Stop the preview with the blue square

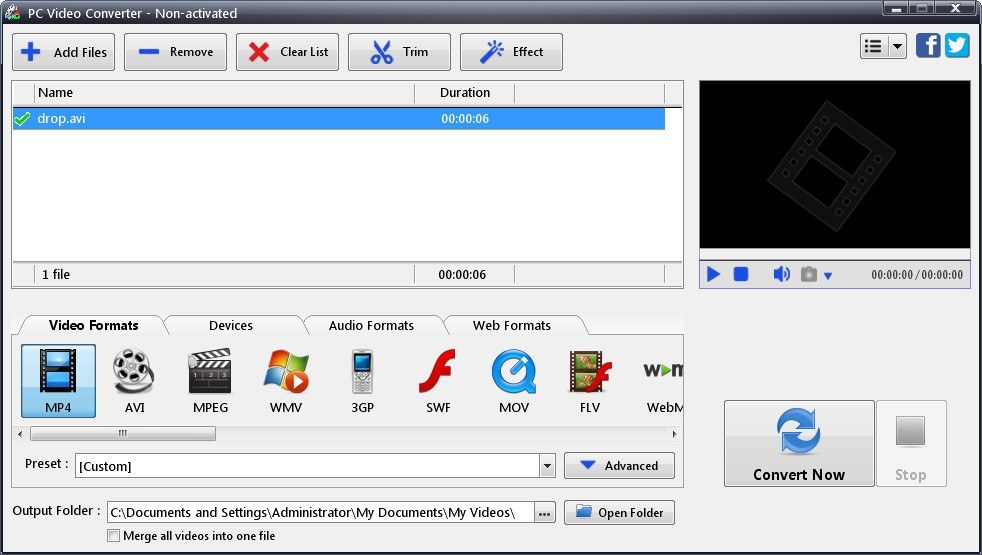(x=741, y=274)
